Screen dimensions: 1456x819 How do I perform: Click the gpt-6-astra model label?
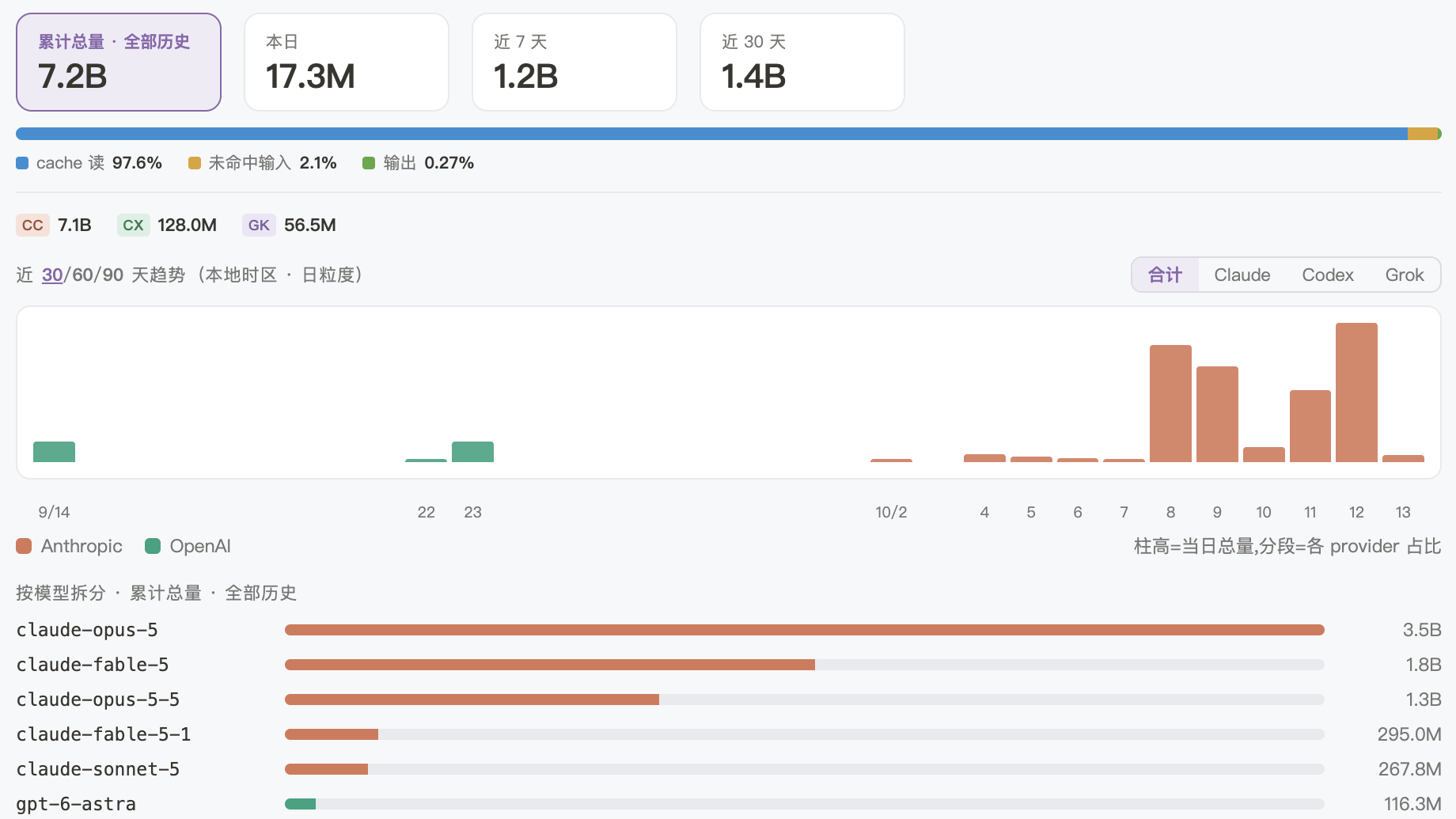[x=76, y=804]
